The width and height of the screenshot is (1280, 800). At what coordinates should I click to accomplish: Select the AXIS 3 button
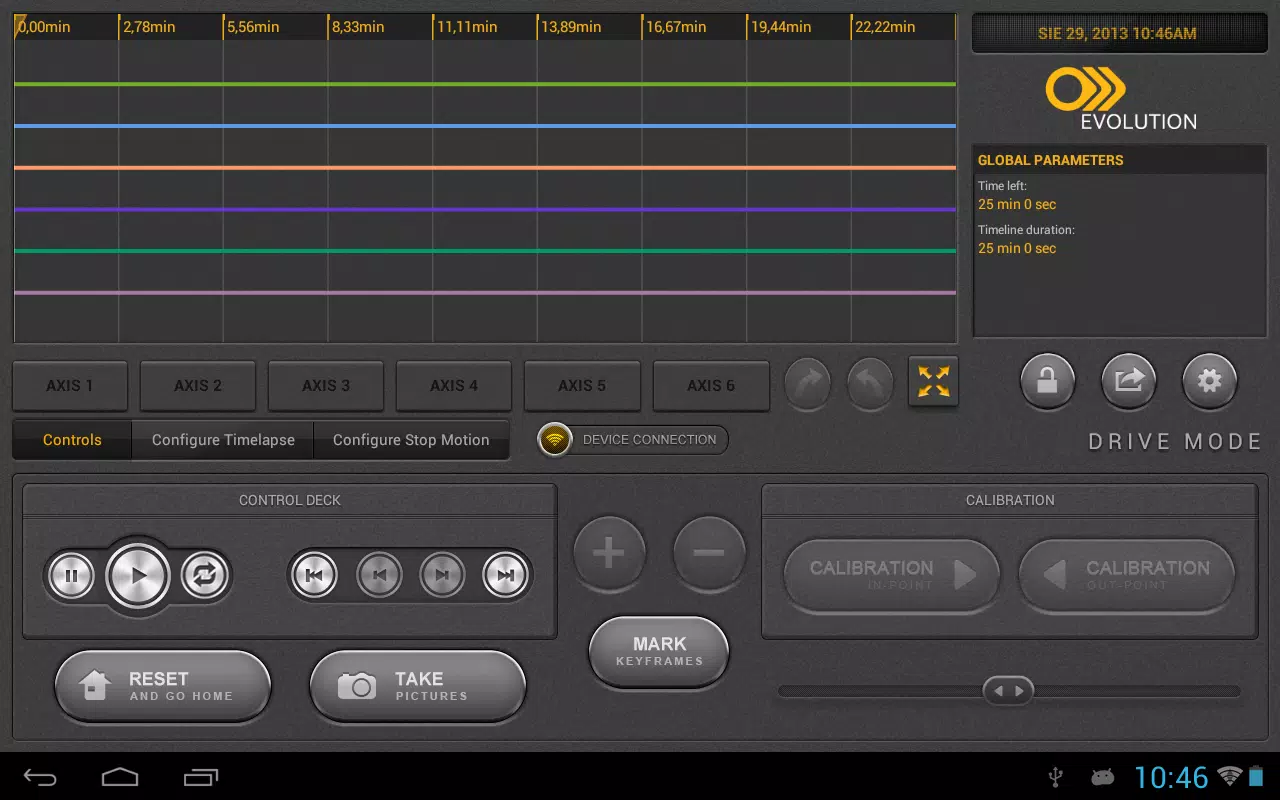pyautogui.click(x=325, y=386)
